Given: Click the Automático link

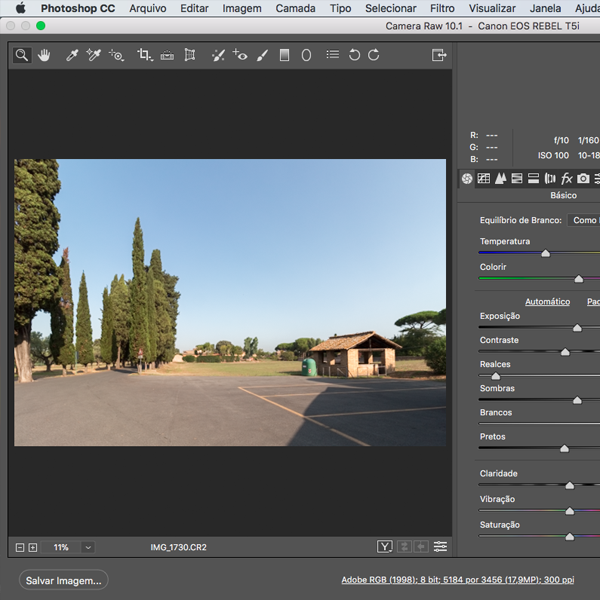Looking at the screenshot, I should coord(547,301).
